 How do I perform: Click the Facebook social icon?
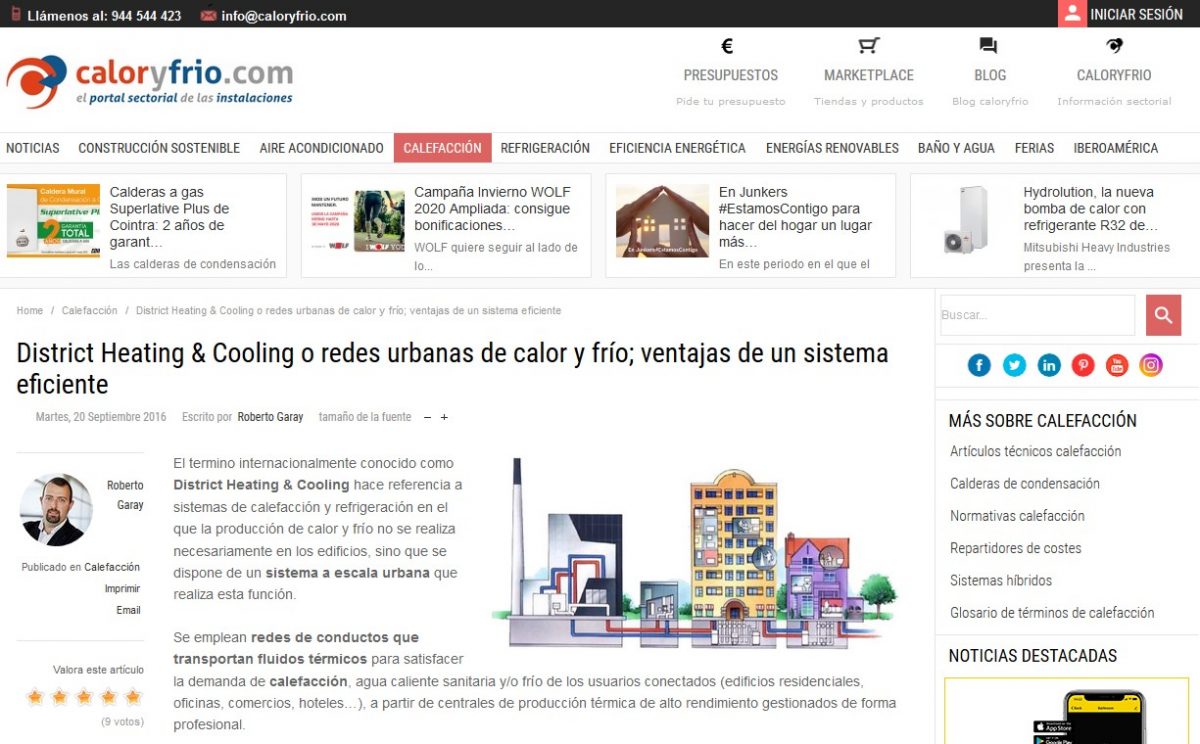pyautogui.click(x=979, y=365)
